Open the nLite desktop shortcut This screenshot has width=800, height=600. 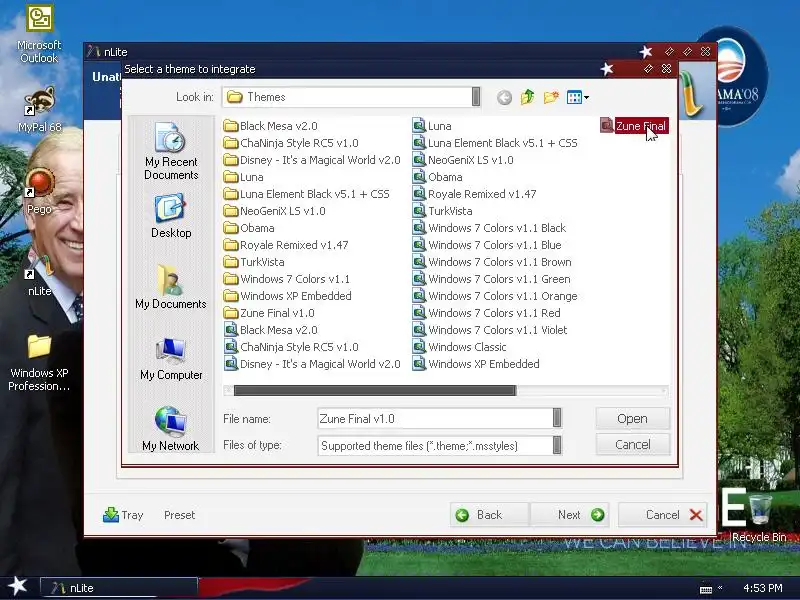click(x=39, y=274)
